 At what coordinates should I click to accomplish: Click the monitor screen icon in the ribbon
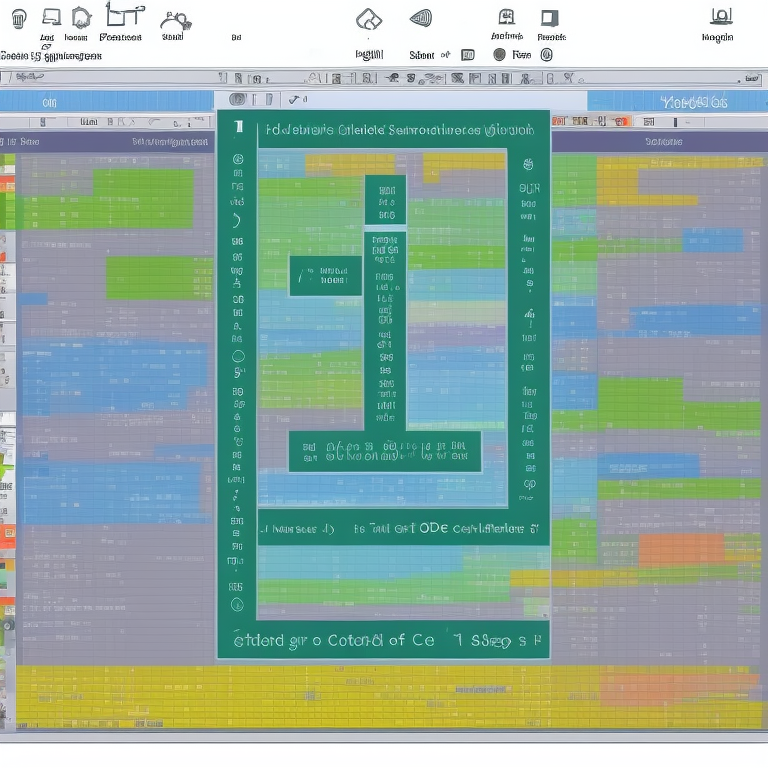pyautogui.click(x=52, y=17)
